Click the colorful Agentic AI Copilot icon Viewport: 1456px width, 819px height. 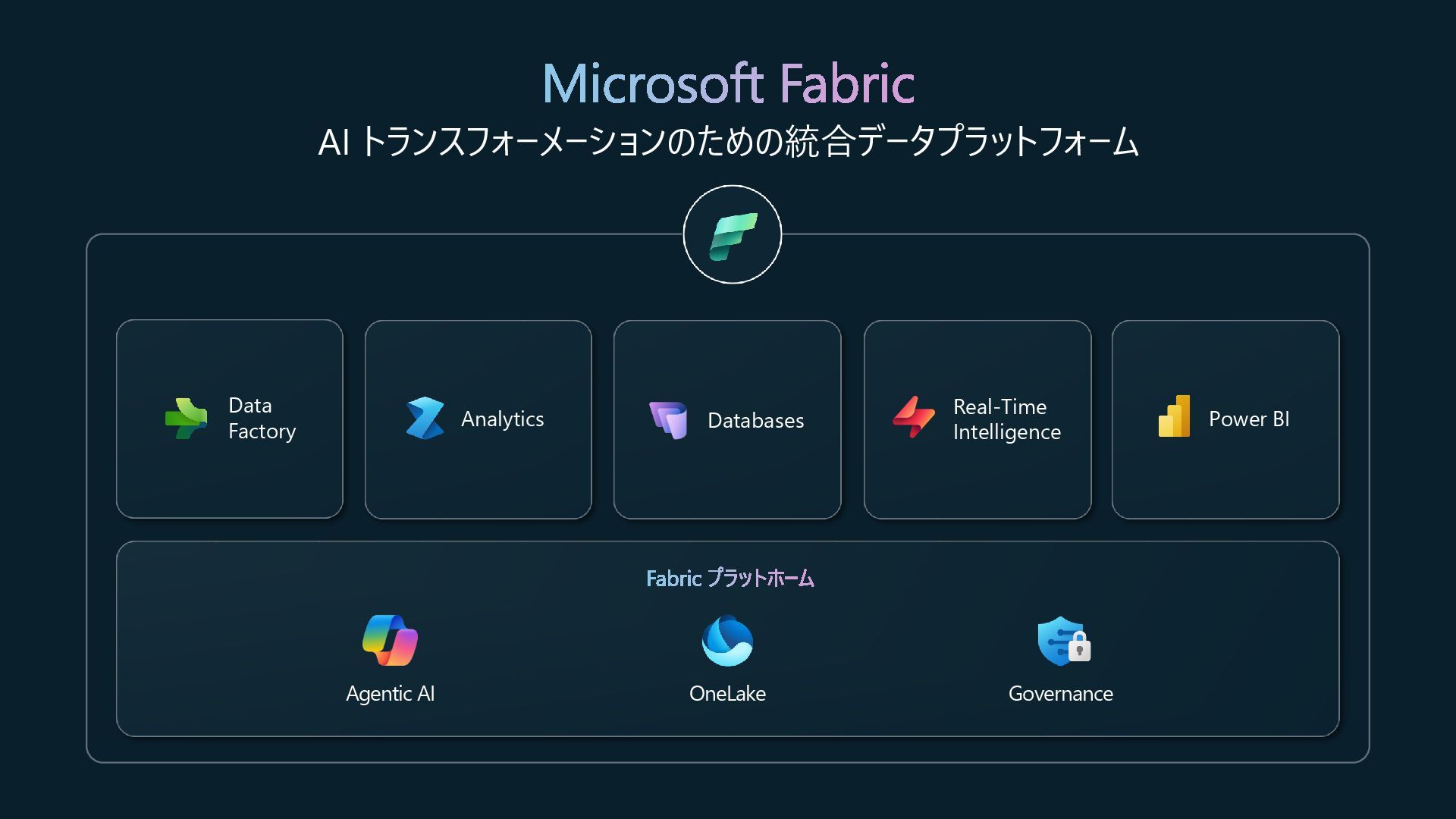point(390,640)
